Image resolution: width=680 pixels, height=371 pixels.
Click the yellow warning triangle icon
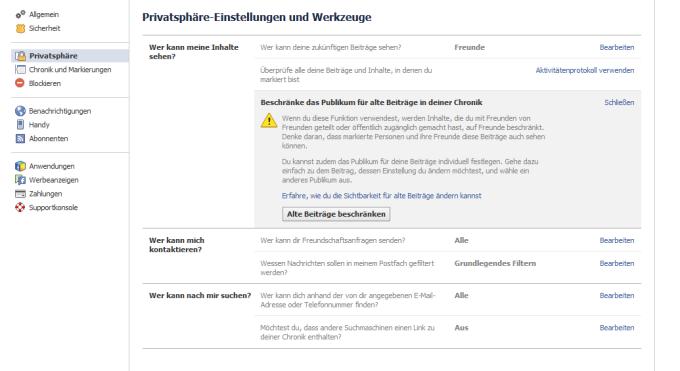click(x=269, y=121)
